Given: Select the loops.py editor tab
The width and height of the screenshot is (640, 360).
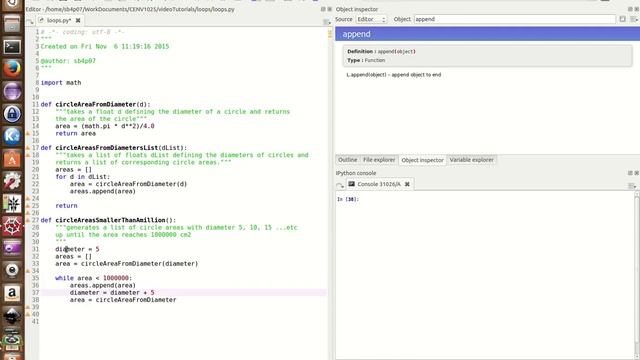Looking at the screenshot, I should point(59,20).
